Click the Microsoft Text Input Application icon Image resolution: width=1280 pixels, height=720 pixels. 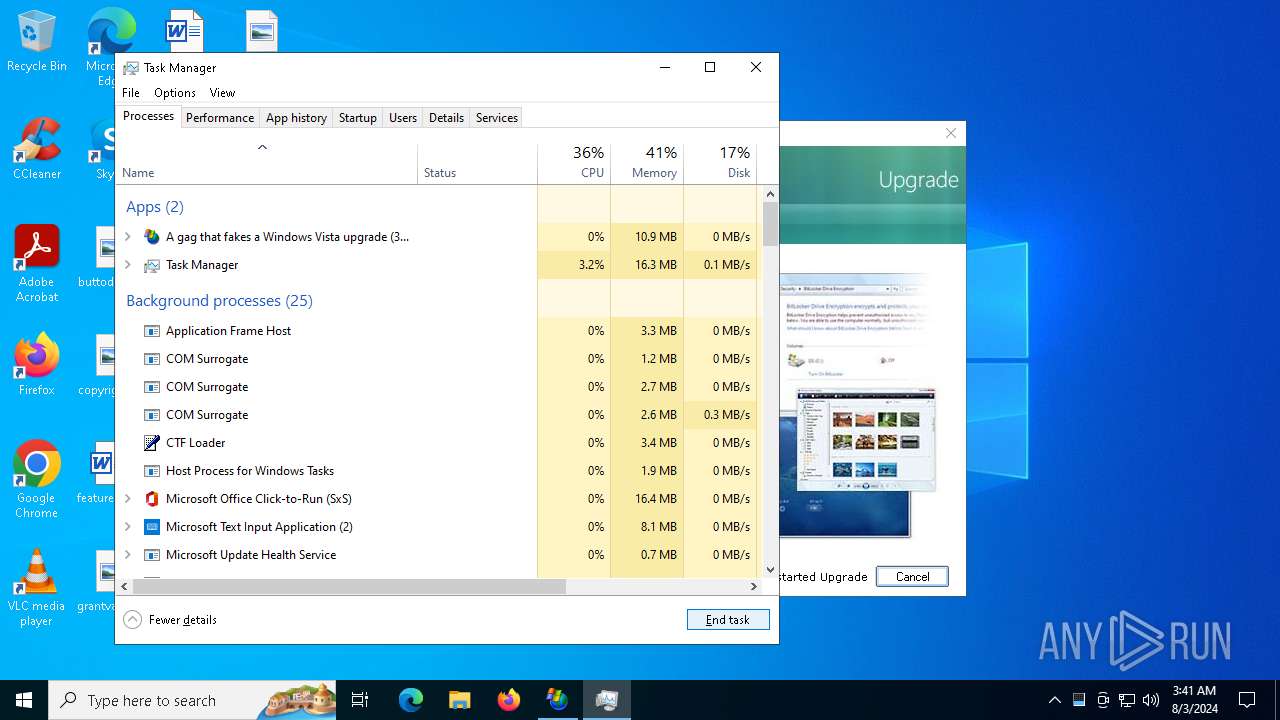(152, 527)
